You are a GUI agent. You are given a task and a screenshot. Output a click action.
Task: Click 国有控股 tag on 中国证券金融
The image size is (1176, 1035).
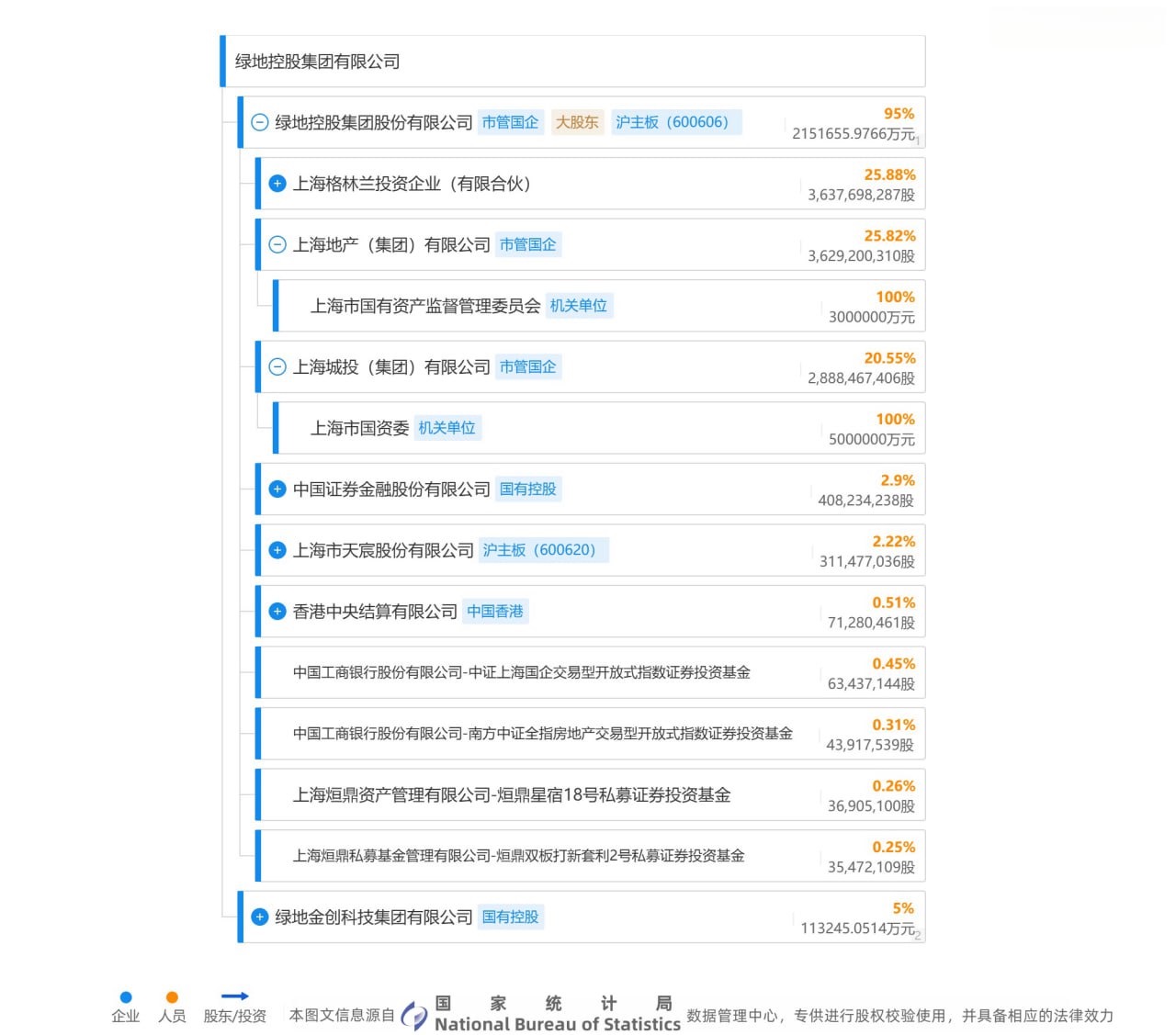(527, 489)
